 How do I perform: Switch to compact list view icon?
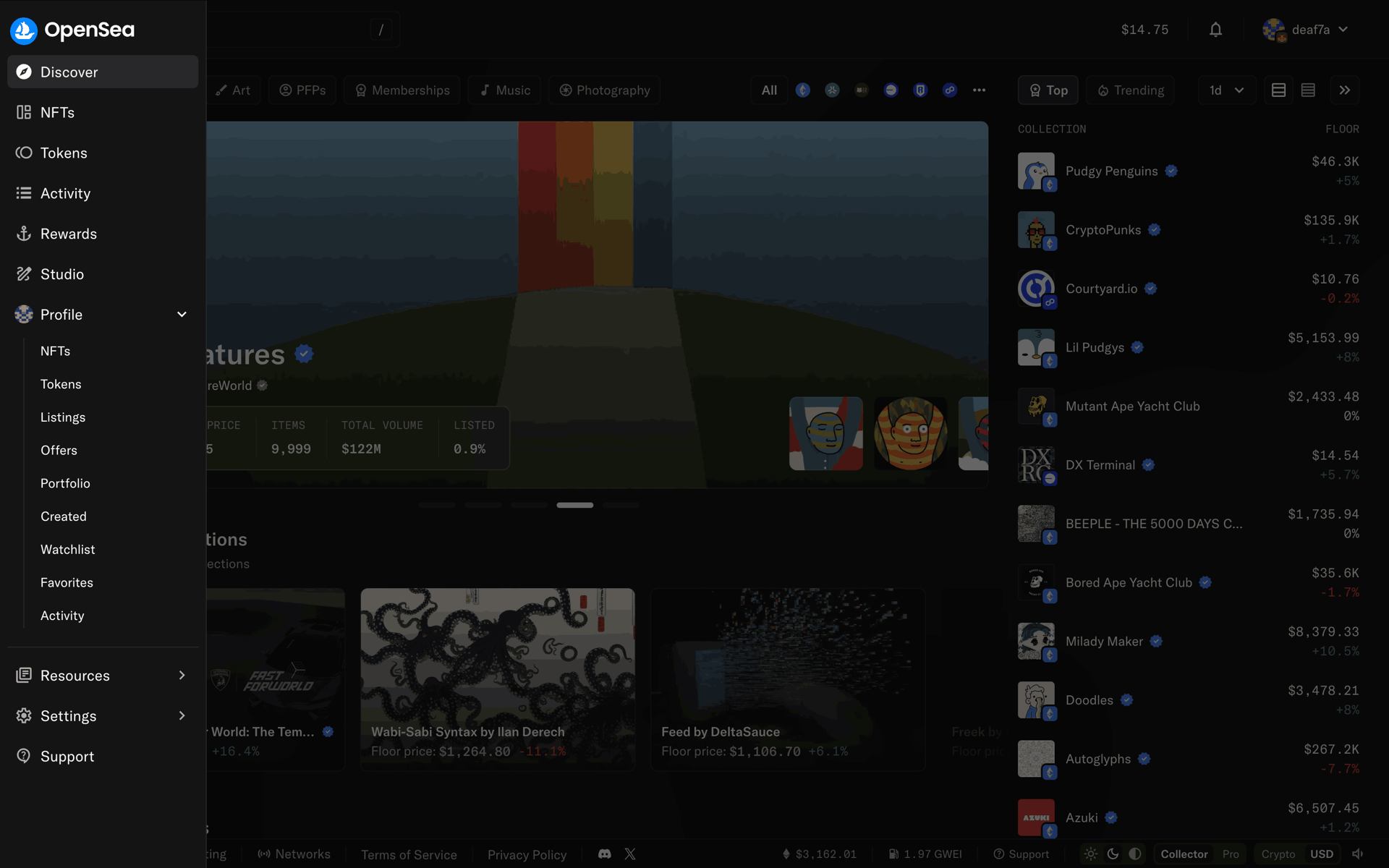click(x=1308, y=90)
